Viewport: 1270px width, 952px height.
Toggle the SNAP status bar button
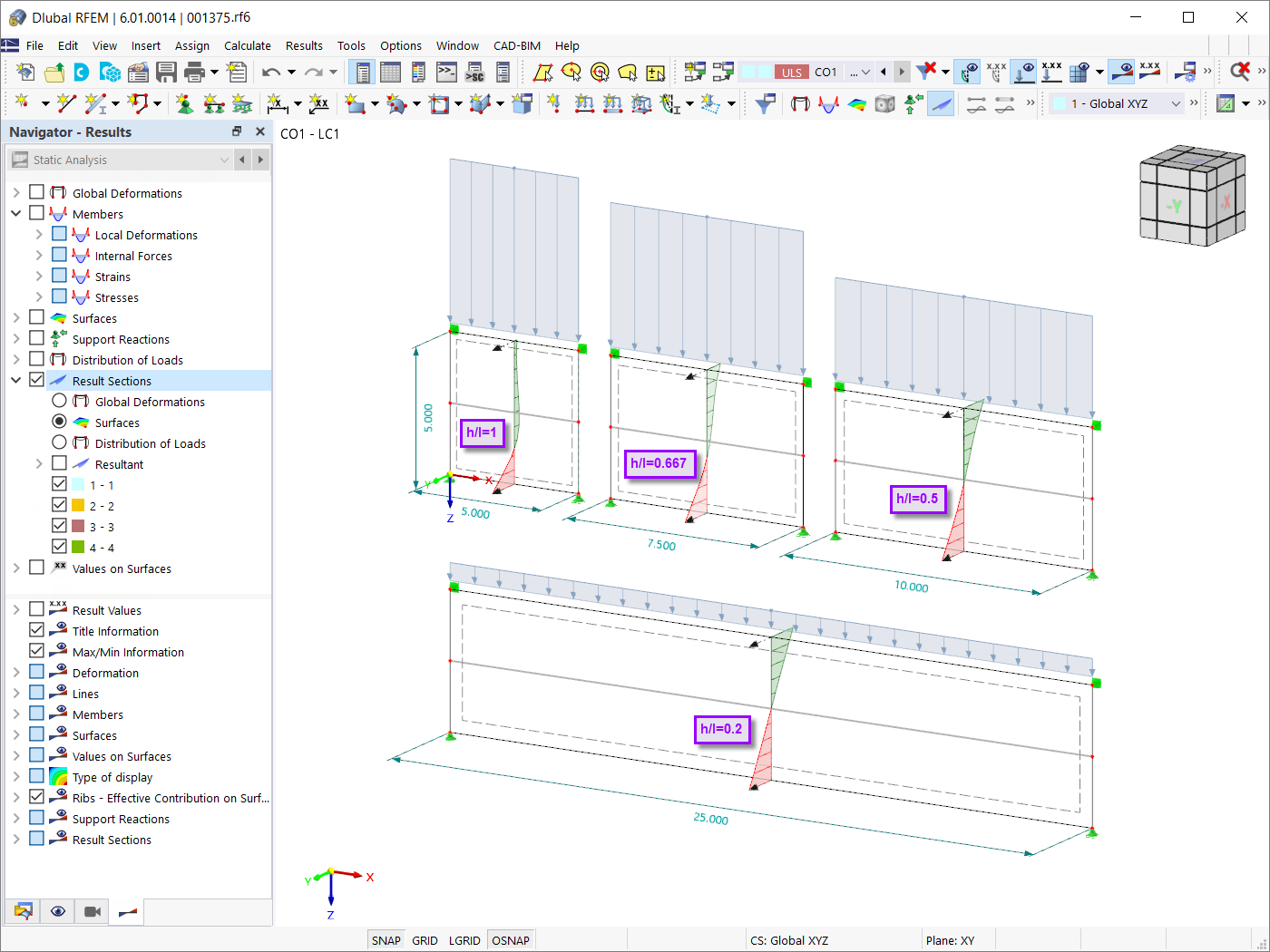(386, 940)
